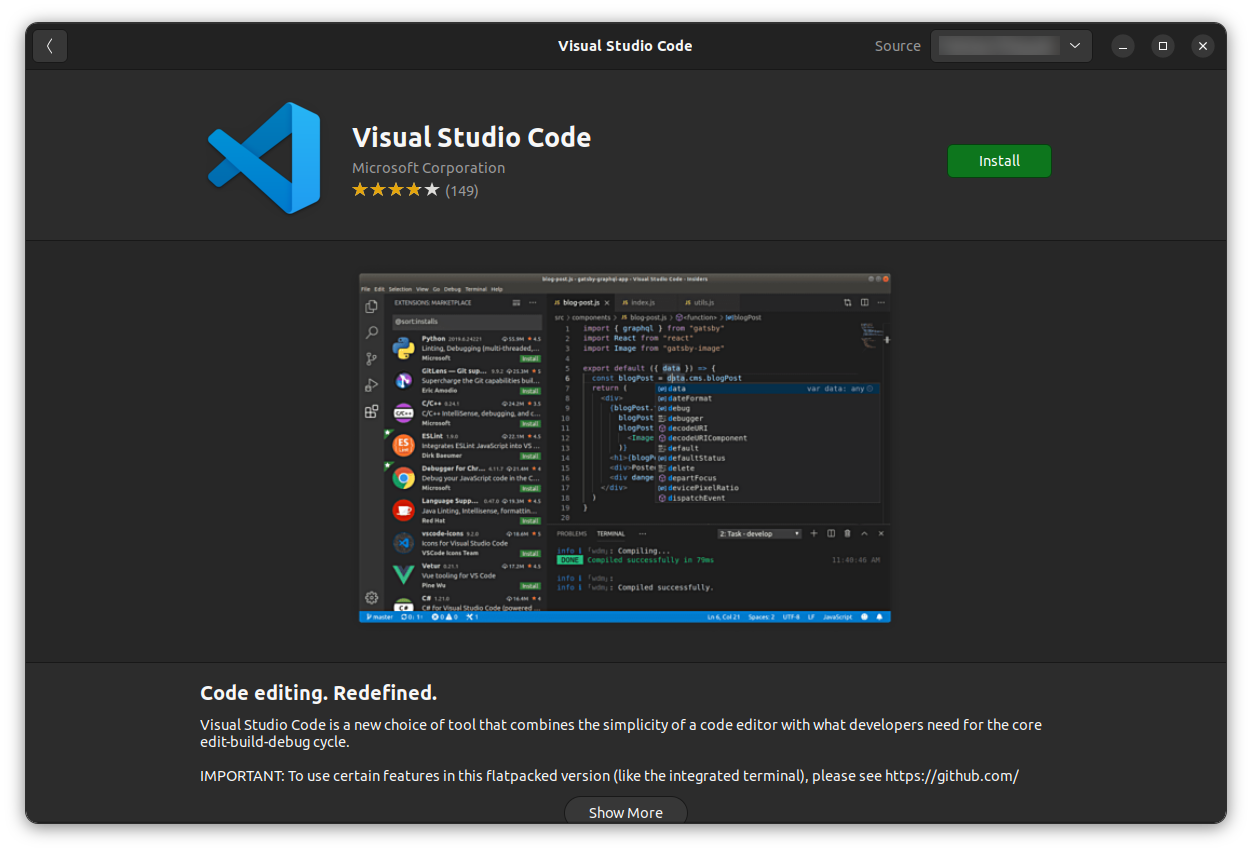Select the Run and Debug icon
This screenshot has height=852, width=1252.
[x=371, y=384]
